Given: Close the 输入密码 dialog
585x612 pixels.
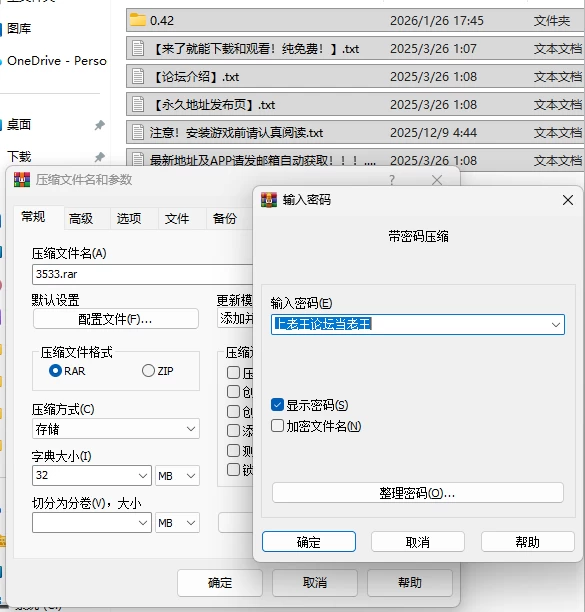Looking at the screenshot, I should point(568,200).
